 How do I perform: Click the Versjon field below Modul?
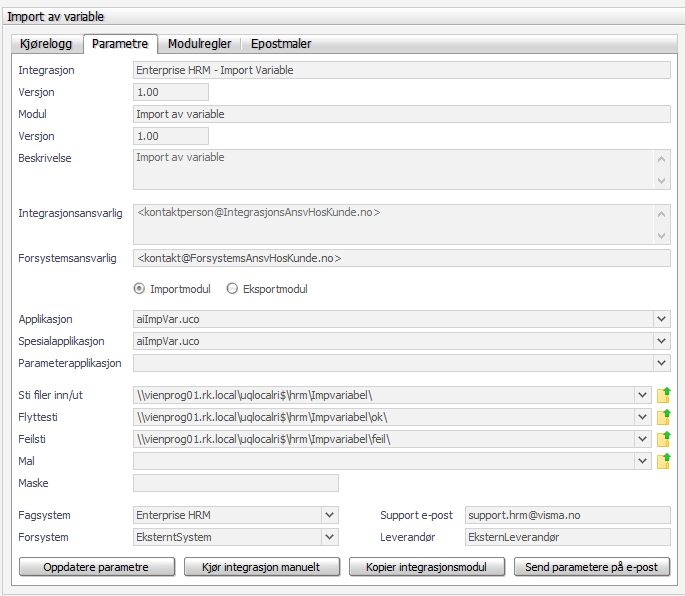point(171,136)
